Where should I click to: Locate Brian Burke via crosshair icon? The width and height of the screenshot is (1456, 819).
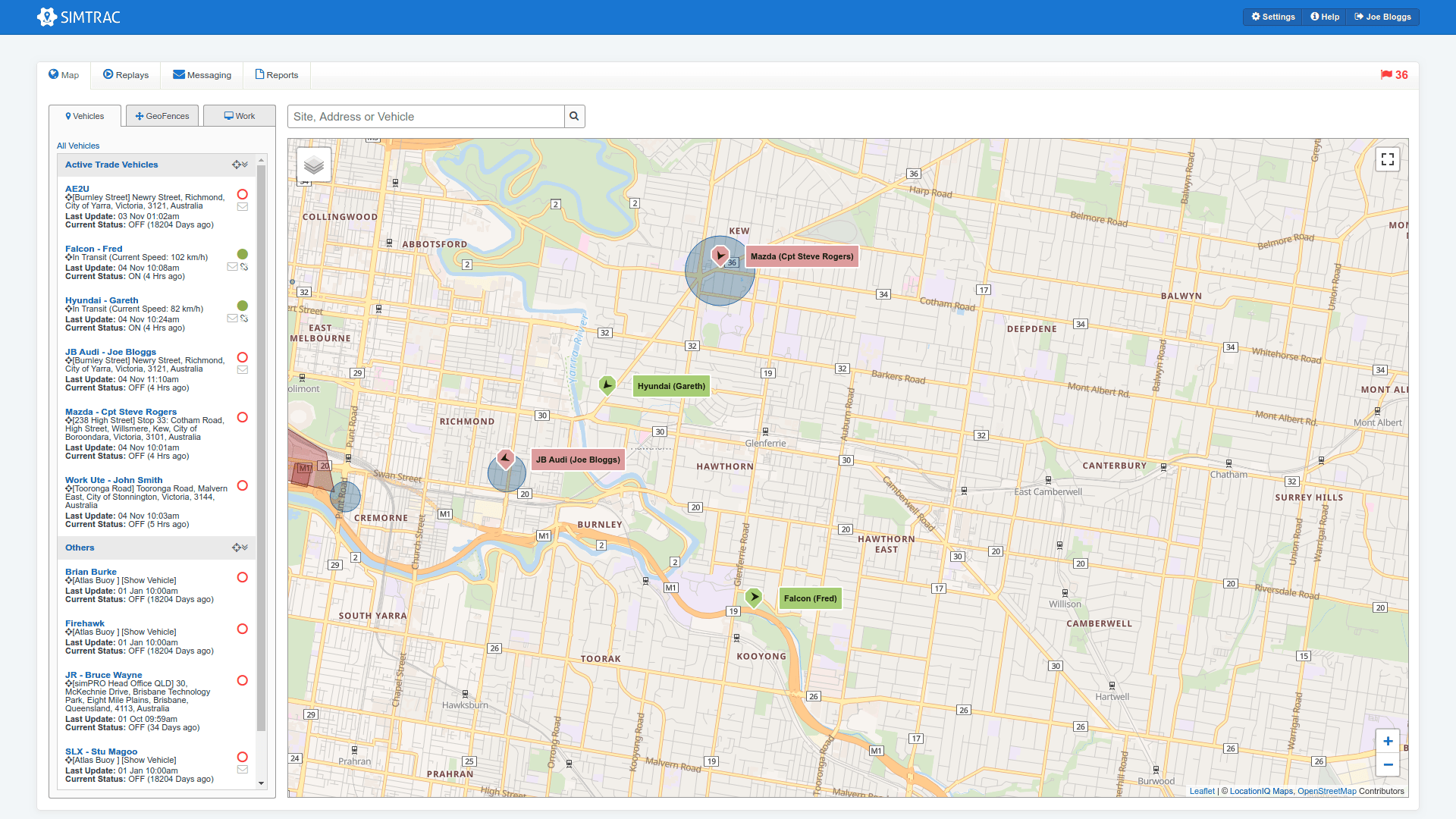pos(69,580)
